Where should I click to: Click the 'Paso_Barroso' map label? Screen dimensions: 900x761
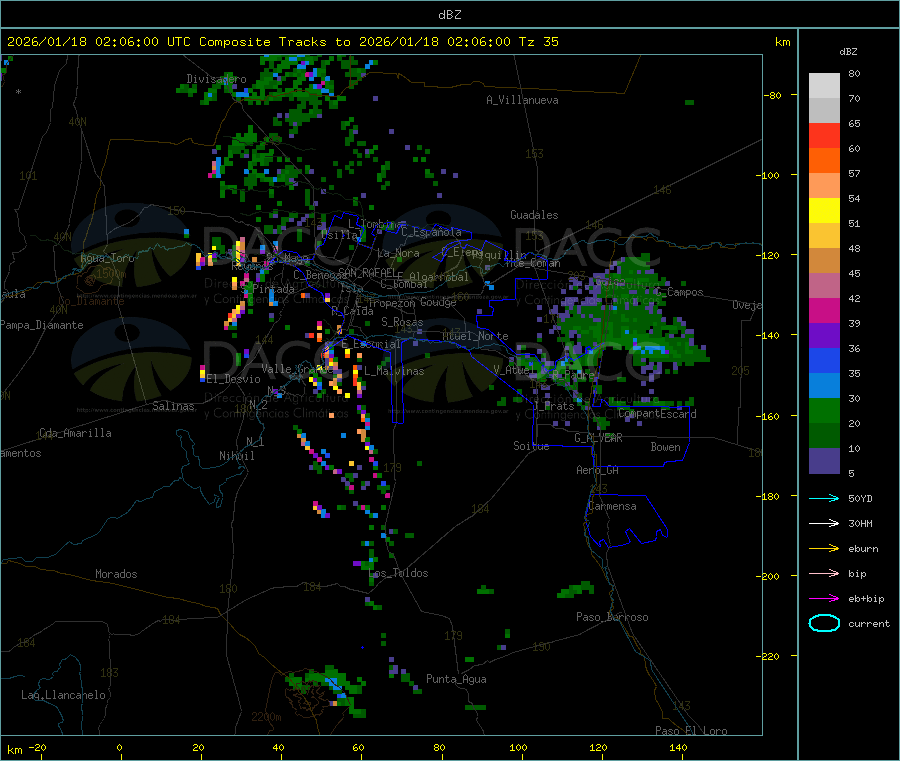tap(612, 617)
